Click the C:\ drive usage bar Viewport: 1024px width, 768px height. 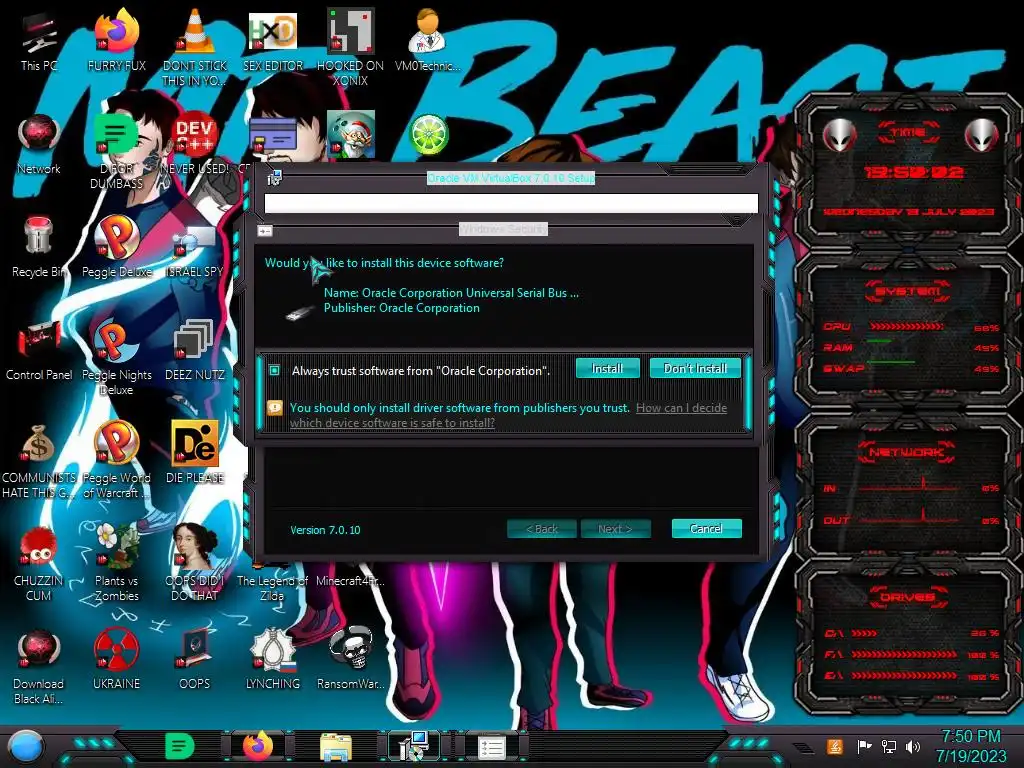[x=864, y=633]
